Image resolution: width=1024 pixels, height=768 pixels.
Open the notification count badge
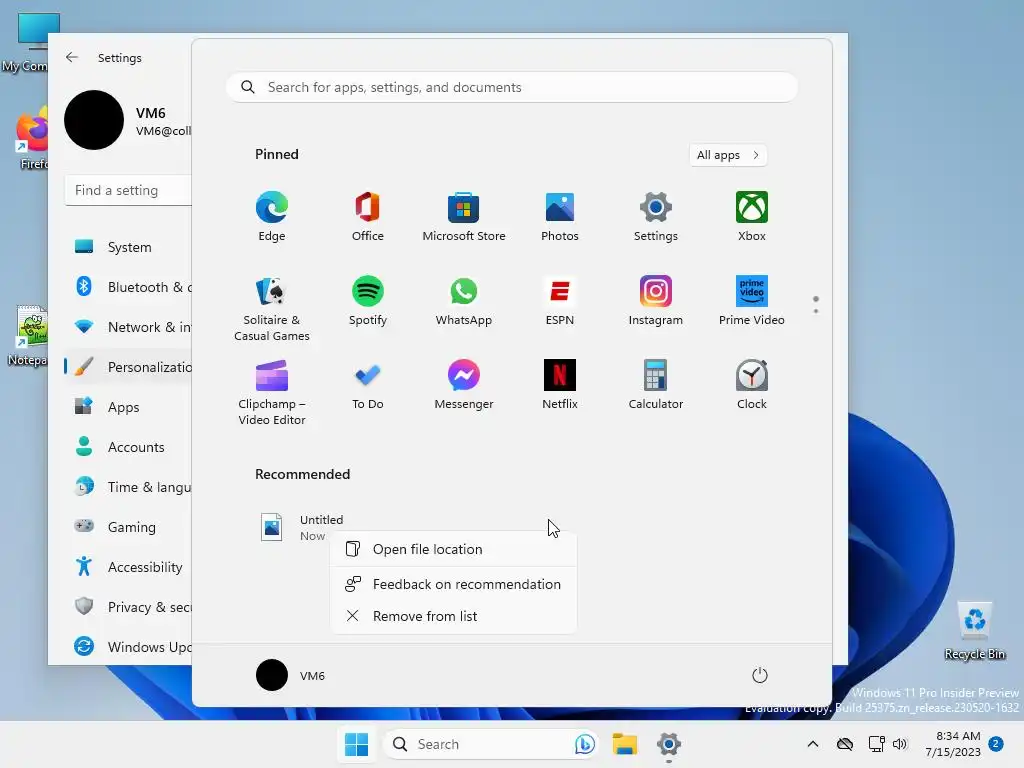[996, 744]
